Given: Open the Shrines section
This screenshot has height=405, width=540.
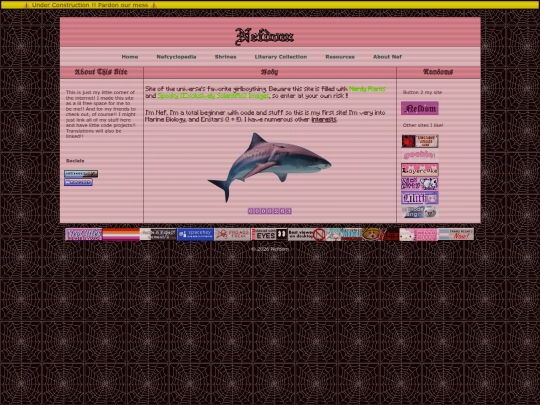Looking at the screenshot, I should pyautogui.click(x=226, y=57).
